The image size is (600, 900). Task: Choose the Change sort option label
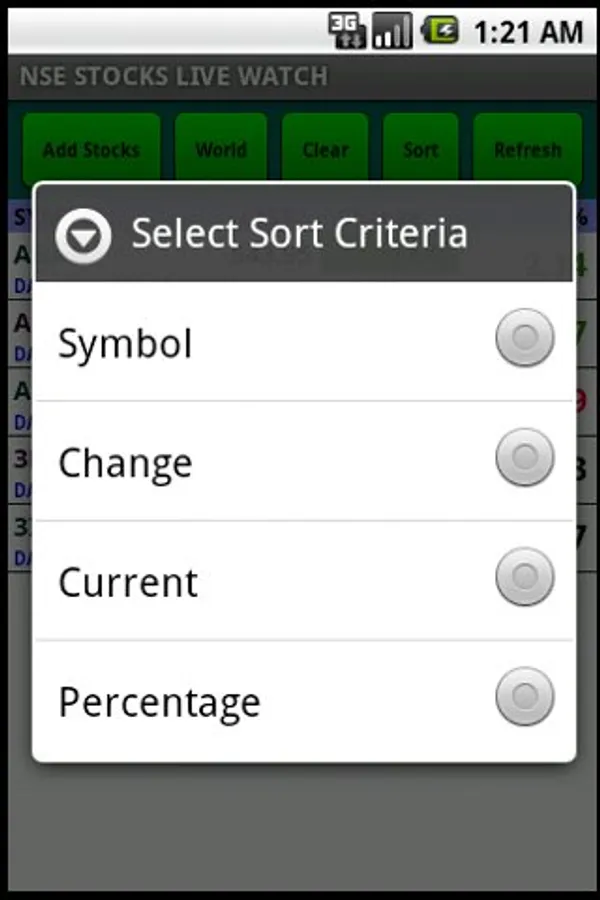tap(125, 463)
